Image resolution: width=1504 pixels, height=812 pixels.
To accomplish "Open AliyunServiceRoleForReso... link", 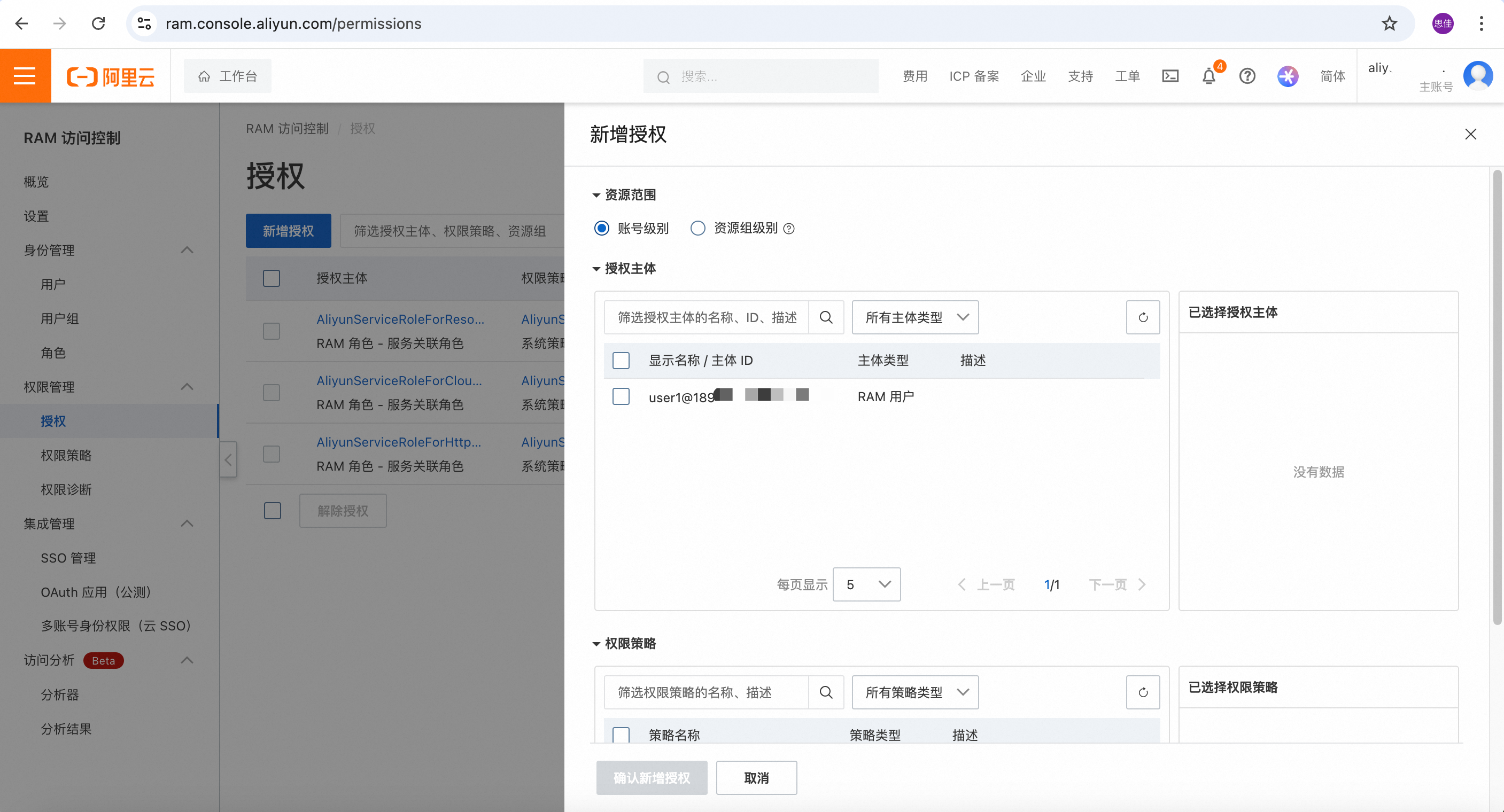I will 400,319.
